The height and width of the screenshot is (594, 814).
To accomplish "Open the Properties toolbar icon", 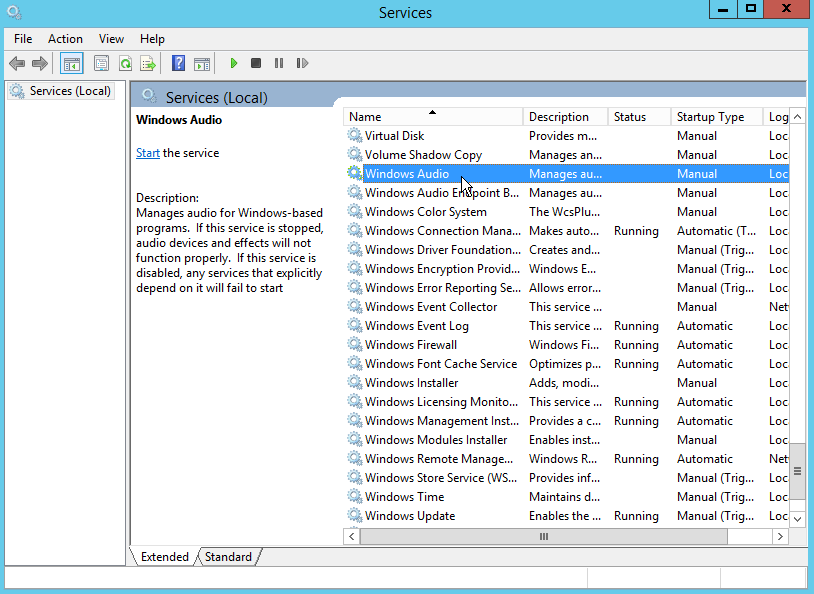I will (101, 63).
